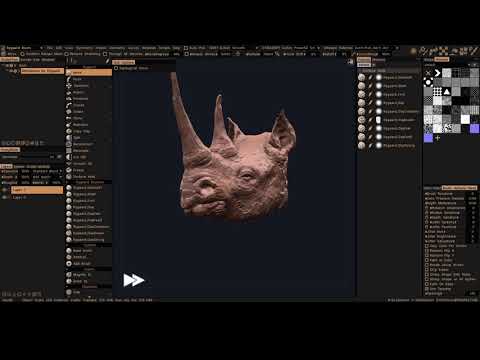The image size is (480, 360).
Task: Open the File menu
Action: click(x=50, y=48)
